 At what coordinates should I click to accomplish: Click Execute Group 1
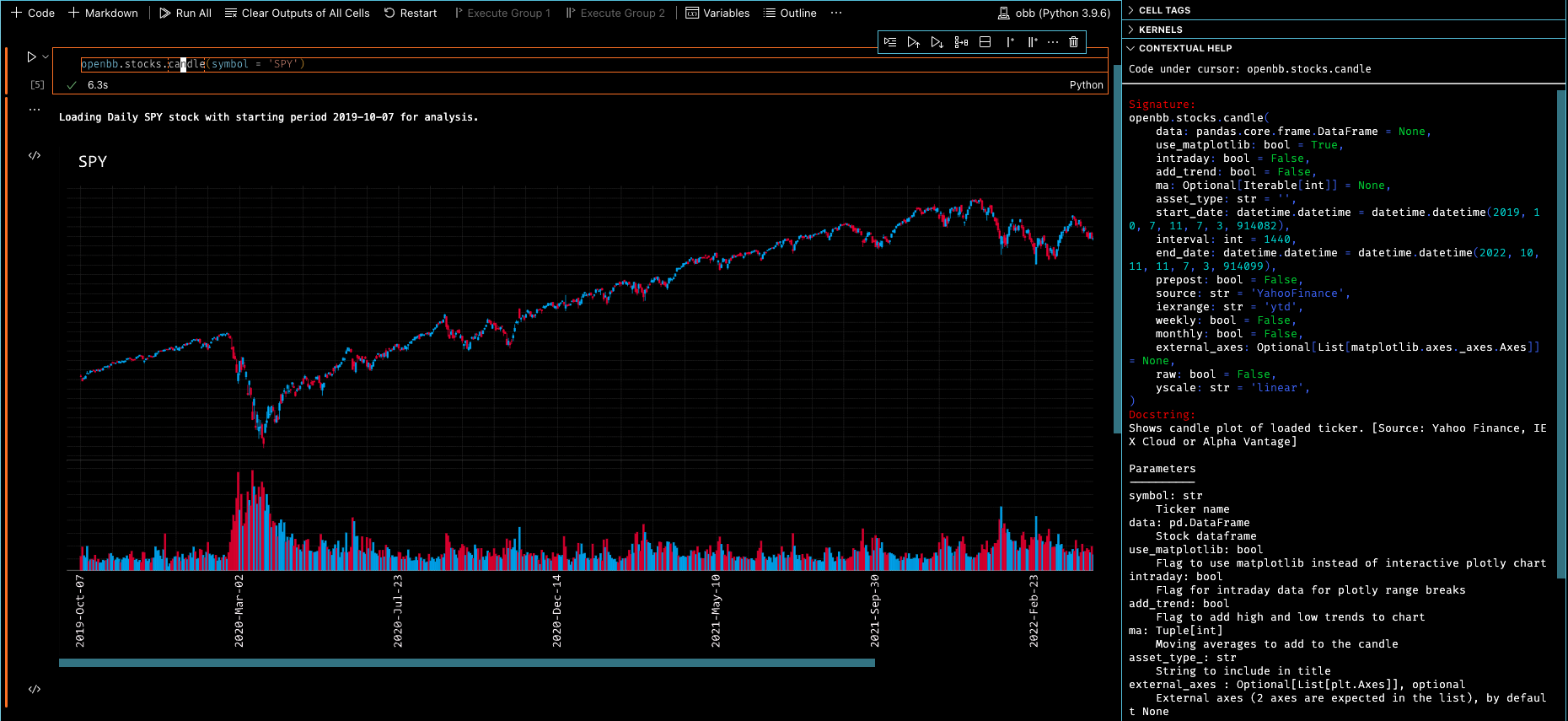click(x=502, y=13)
